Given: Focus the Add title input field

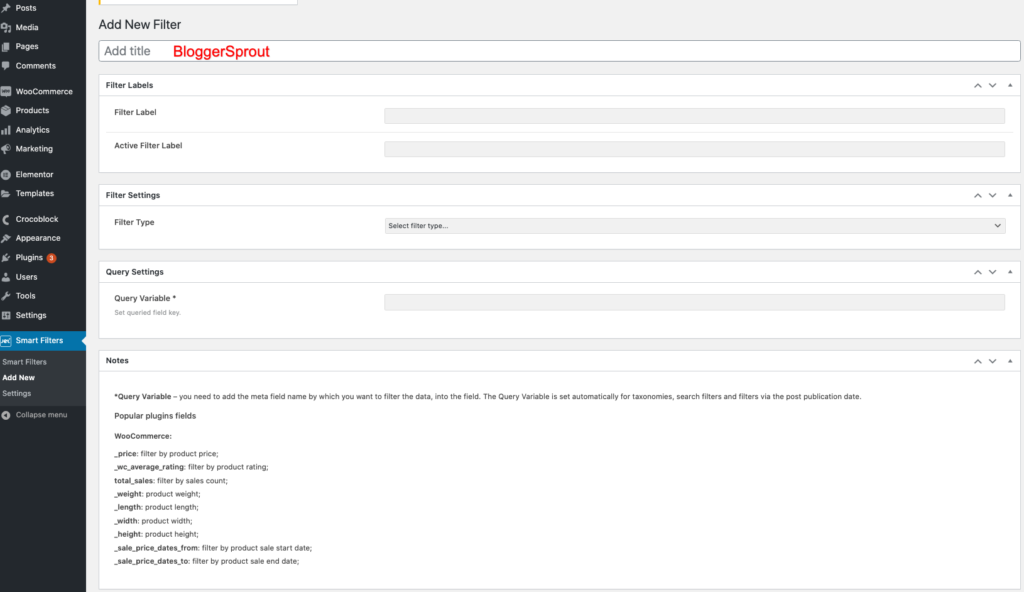Looking at the screenshot, I should pyautogui.click(x=559, y=51).
